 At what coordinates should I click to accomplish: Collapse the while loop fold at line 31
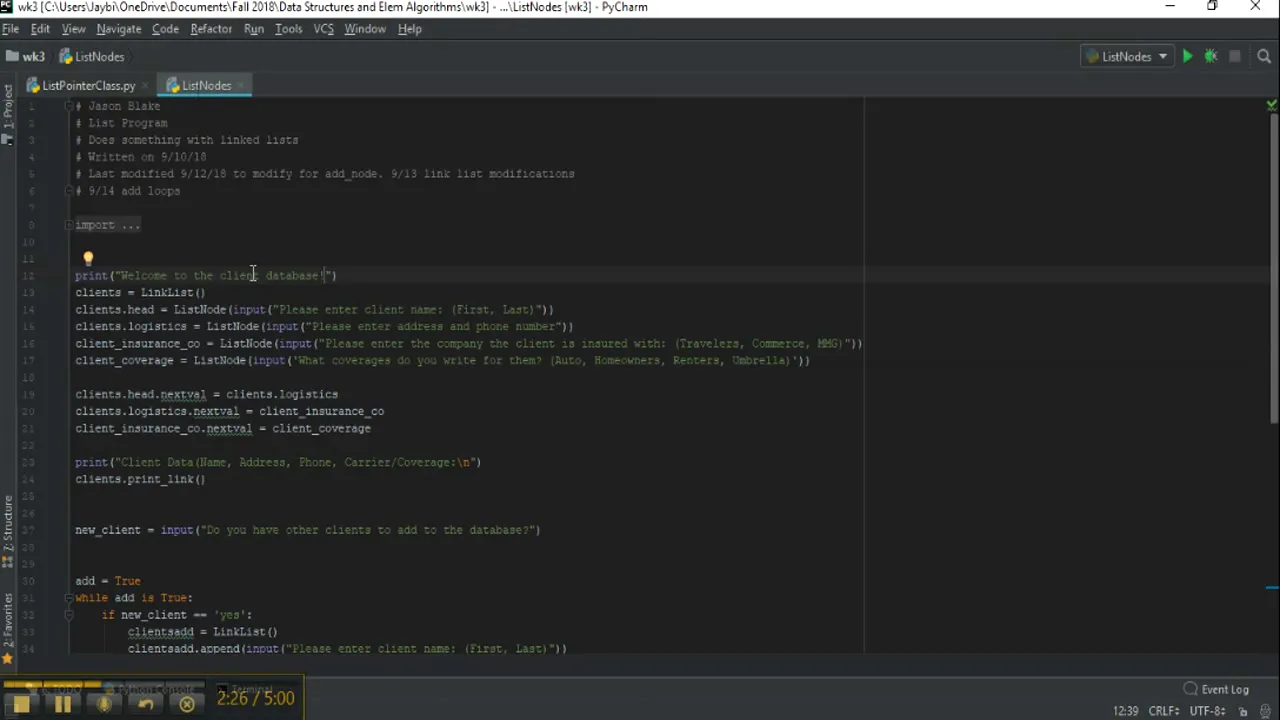point(70,598)
